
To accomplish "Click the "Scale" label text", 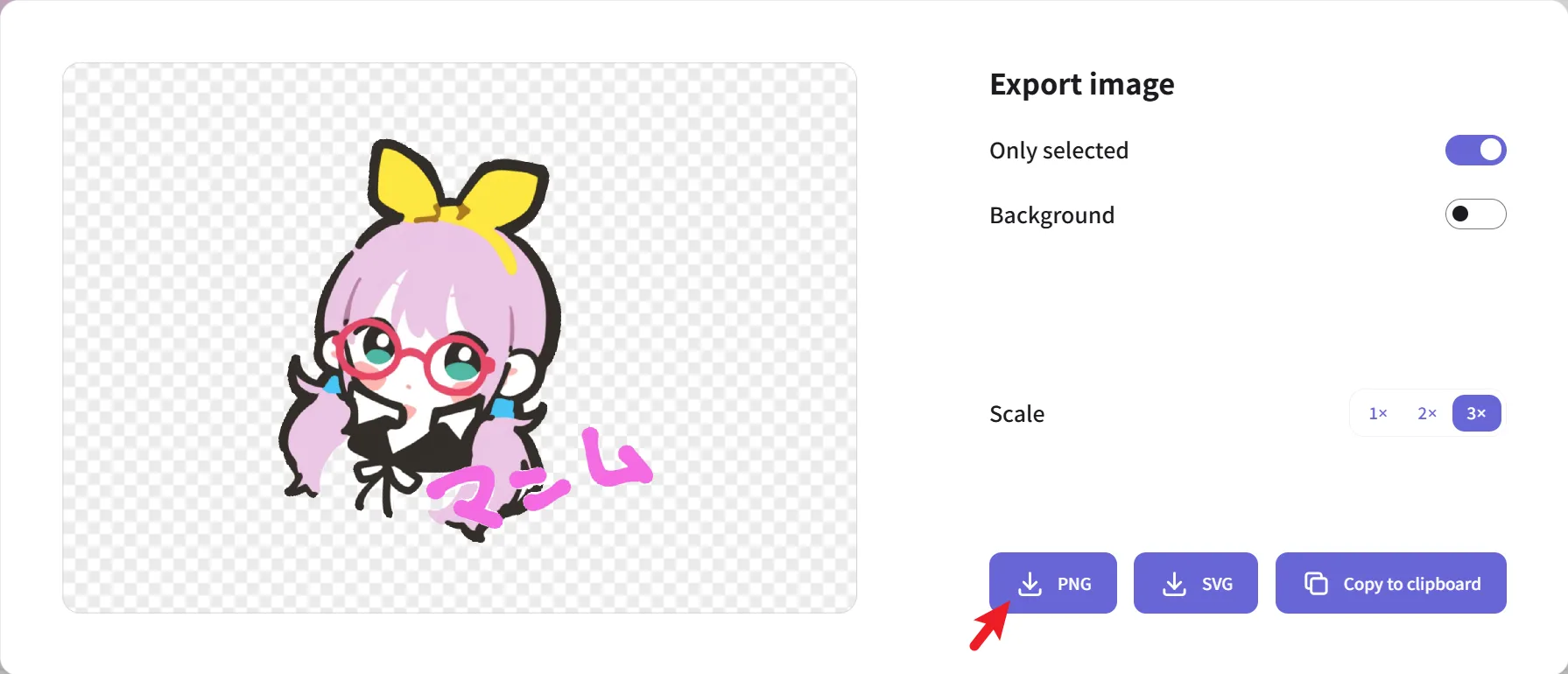I will click(1016, 414).
